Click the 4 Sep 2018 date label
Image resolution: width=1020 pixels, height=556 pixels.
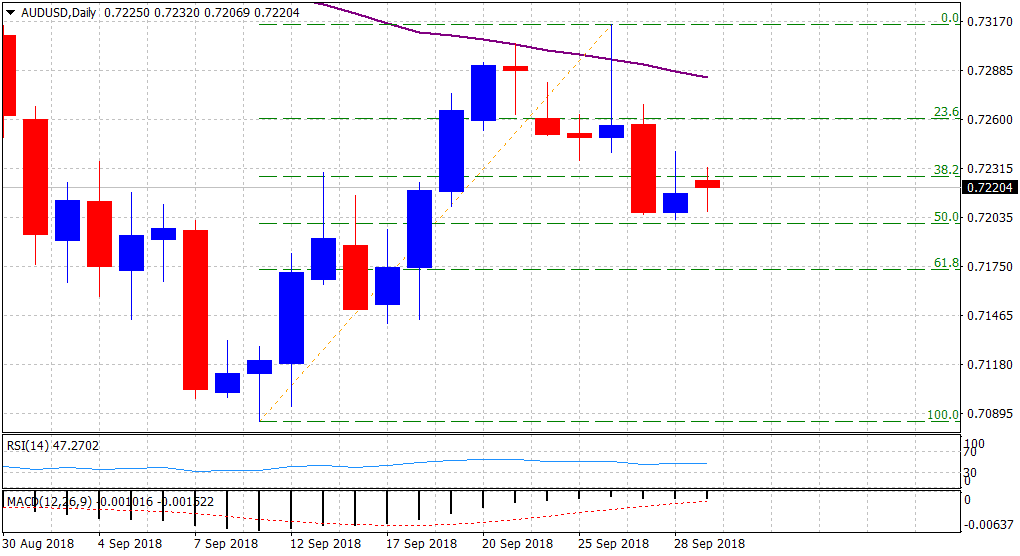click(130, 543)
